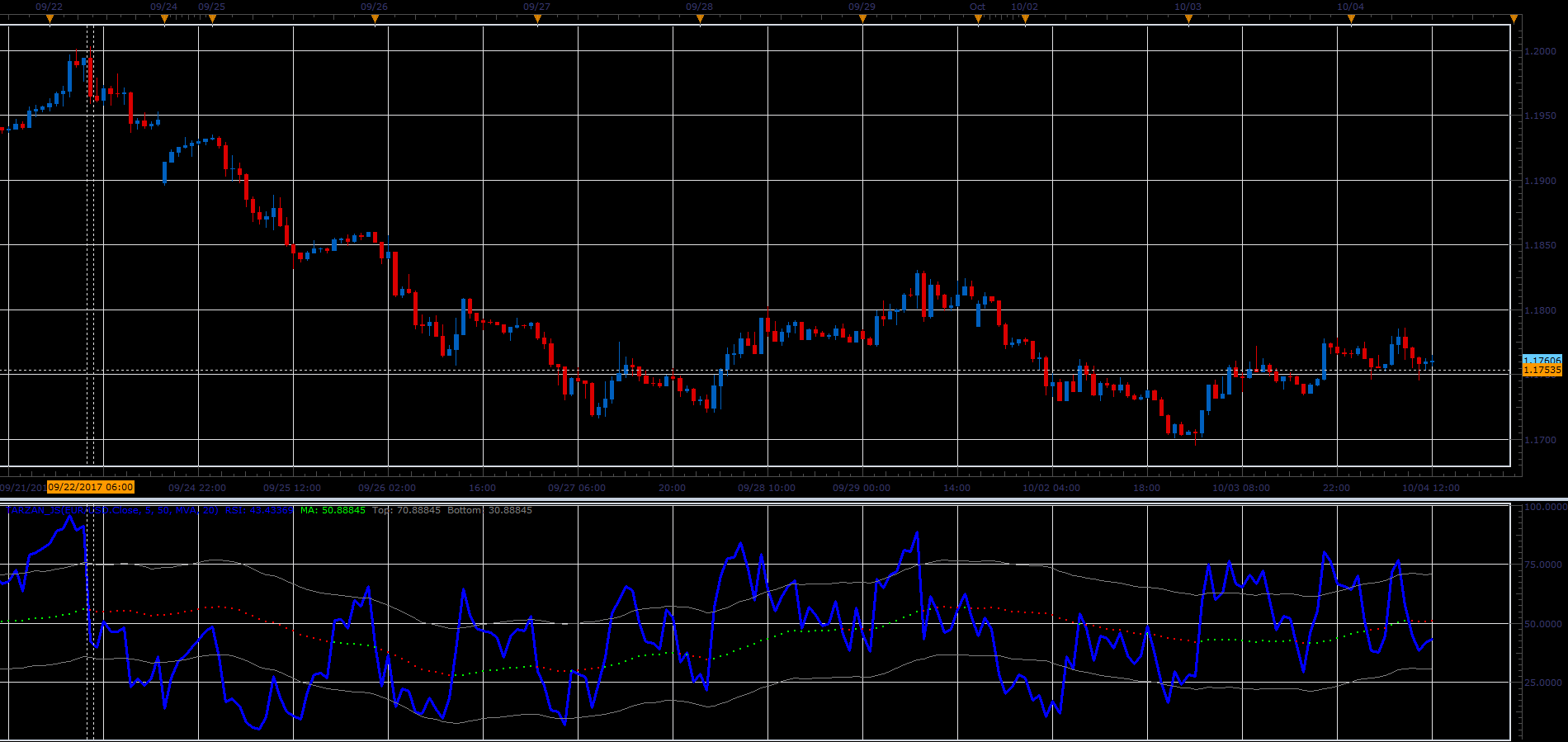This screenshot has width=1568, height=742.
Task: Click the 10/03 day marker triangle
Action: [1188, 19]
